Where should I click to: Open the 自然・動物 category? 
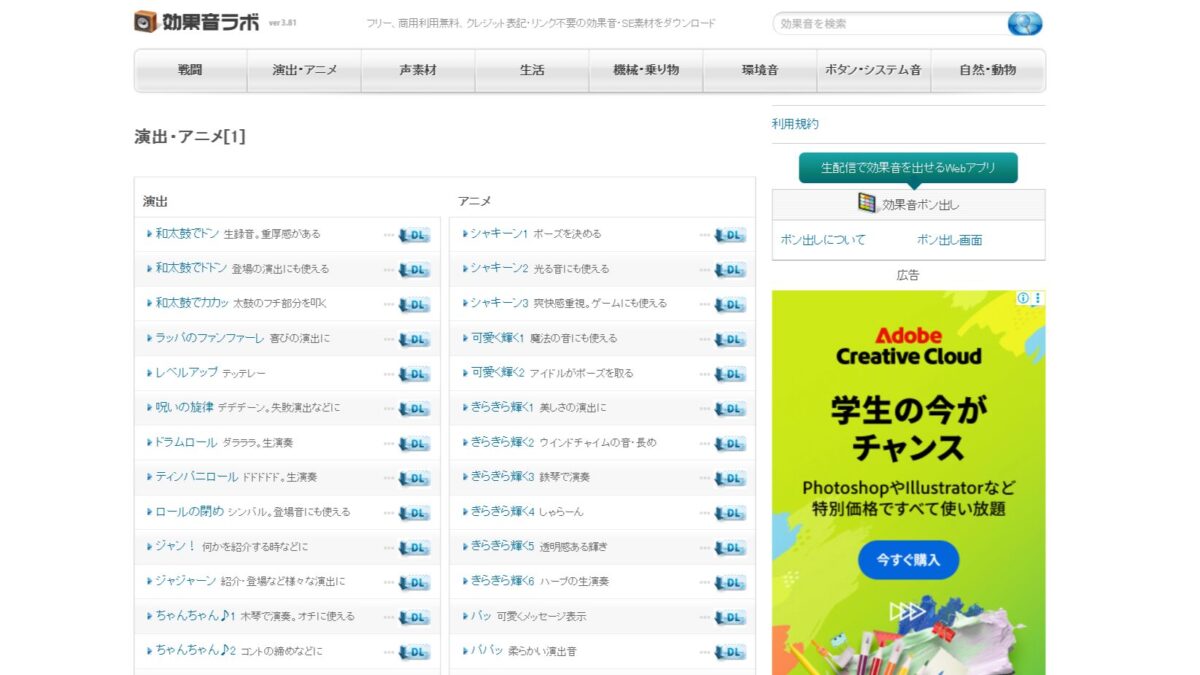point(988,70)
